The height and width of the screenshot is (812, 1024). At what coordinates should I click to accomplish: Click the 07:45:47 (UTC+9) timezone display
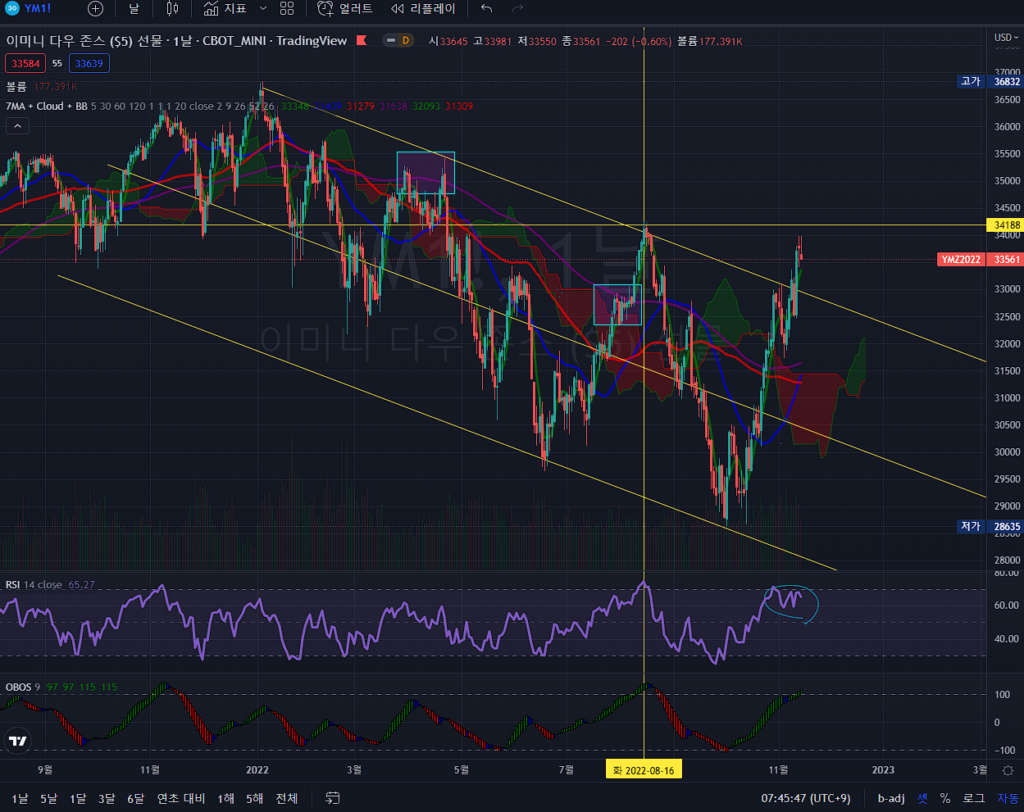tap(805, 798)
